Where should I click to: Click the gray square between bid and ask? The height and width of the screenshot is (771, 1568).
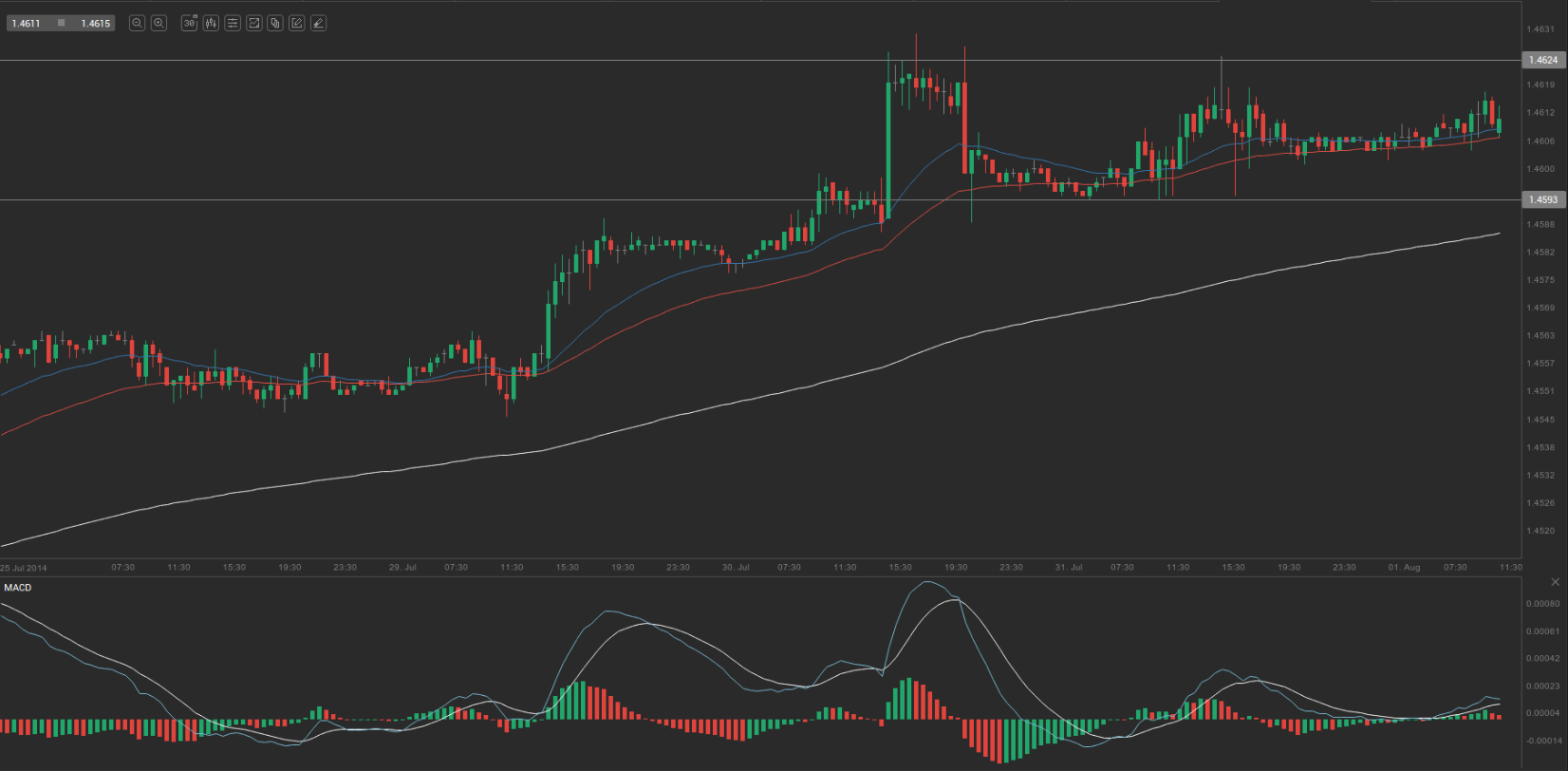click(61, 23)
